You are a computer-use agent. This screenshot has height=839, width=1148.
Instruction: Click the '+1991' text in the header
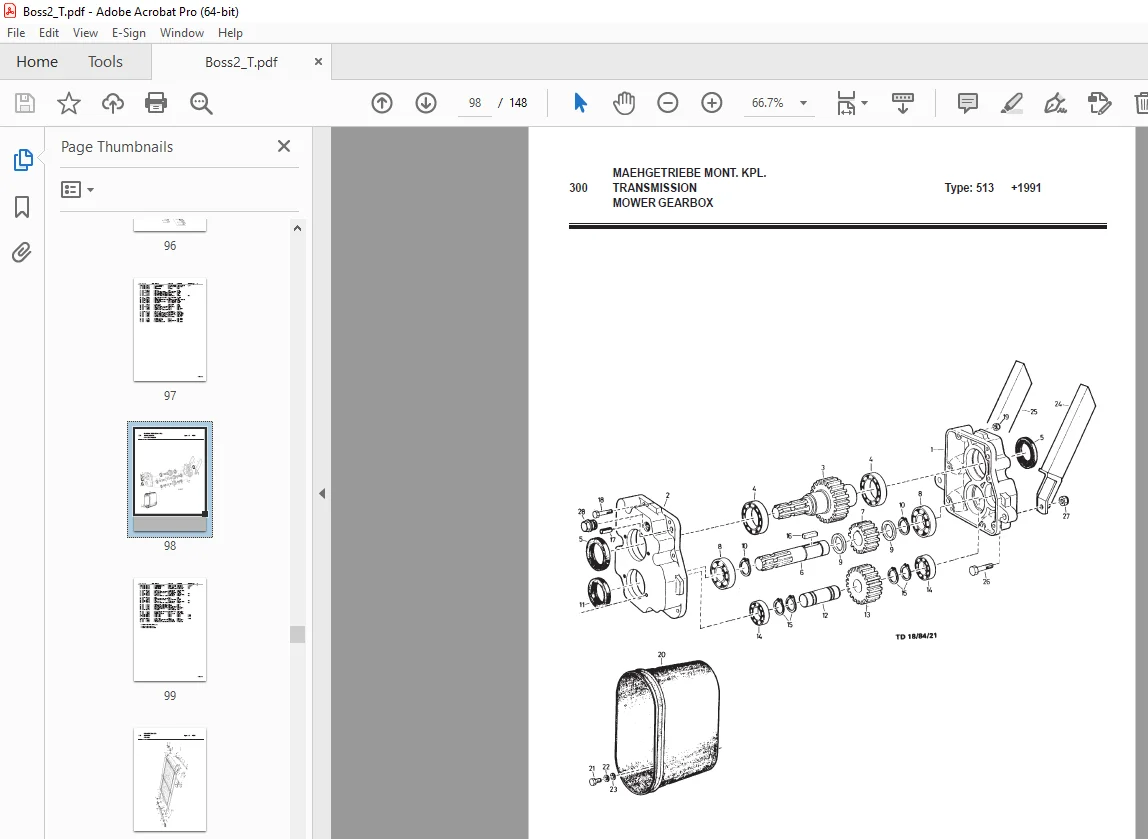pyautogui.click(x=1026, y=187)
